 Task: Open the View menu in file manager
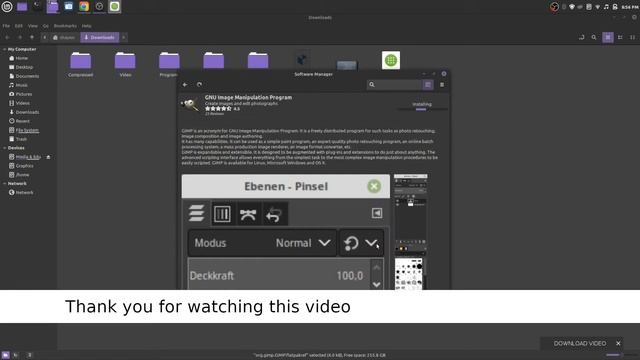33,26
